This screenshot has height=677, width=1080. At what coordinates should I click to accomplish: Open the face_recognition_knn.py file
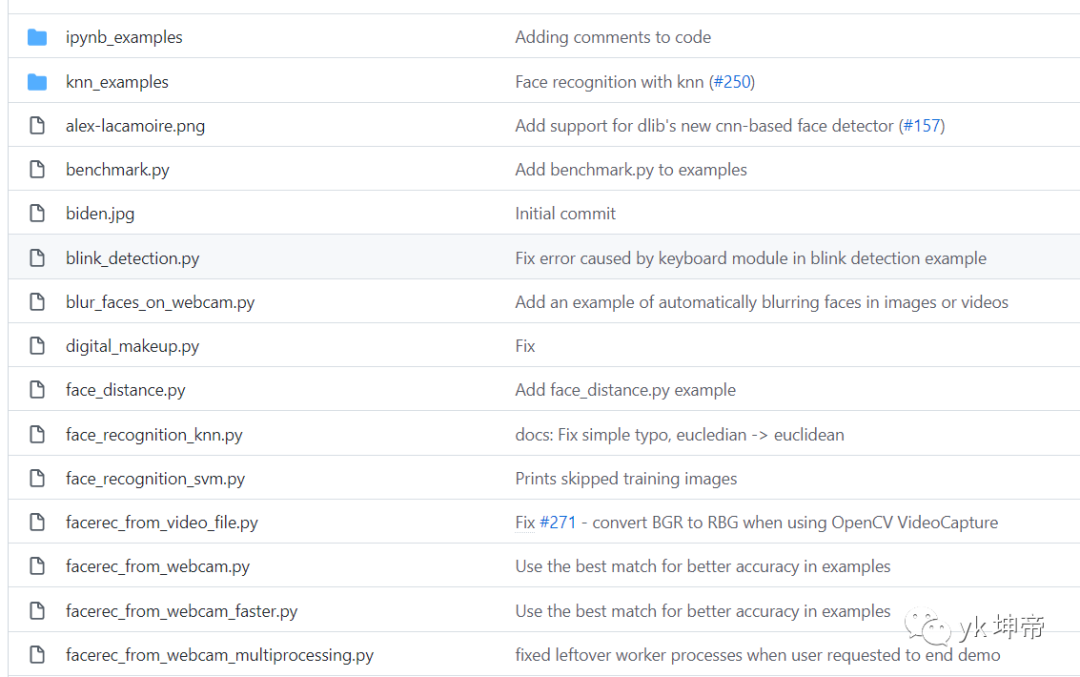click(154, 435)
